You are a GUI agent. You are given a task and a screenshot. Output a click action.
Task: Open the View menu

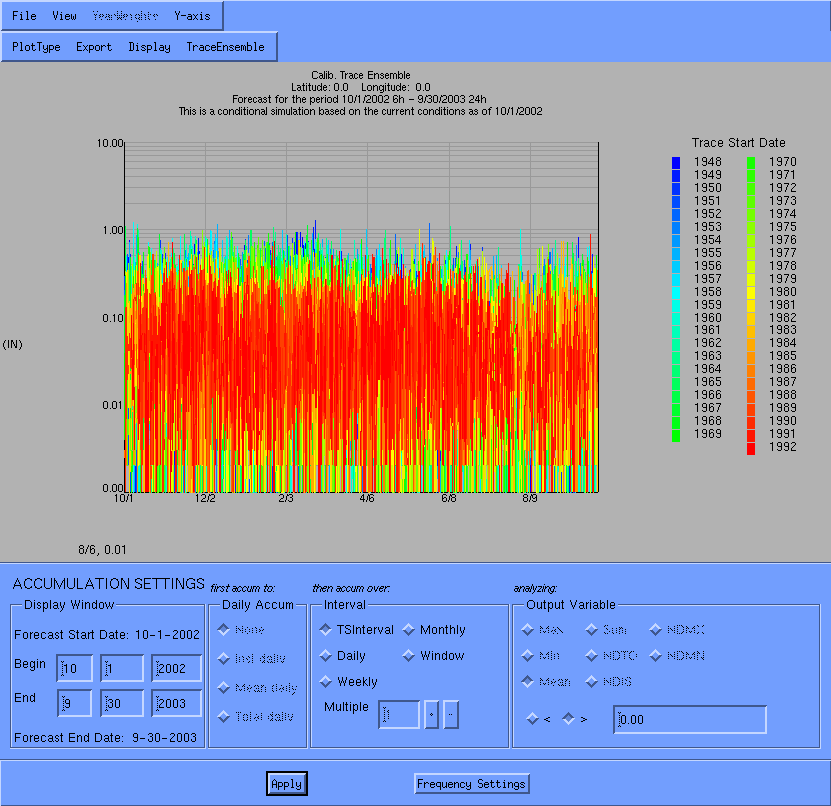pos(64,16)
